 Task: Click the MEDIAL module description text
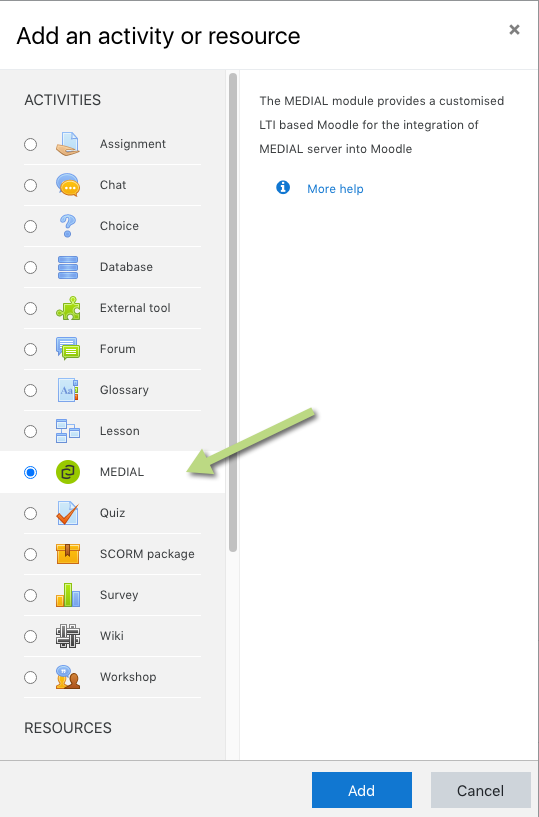click(382, 125)
